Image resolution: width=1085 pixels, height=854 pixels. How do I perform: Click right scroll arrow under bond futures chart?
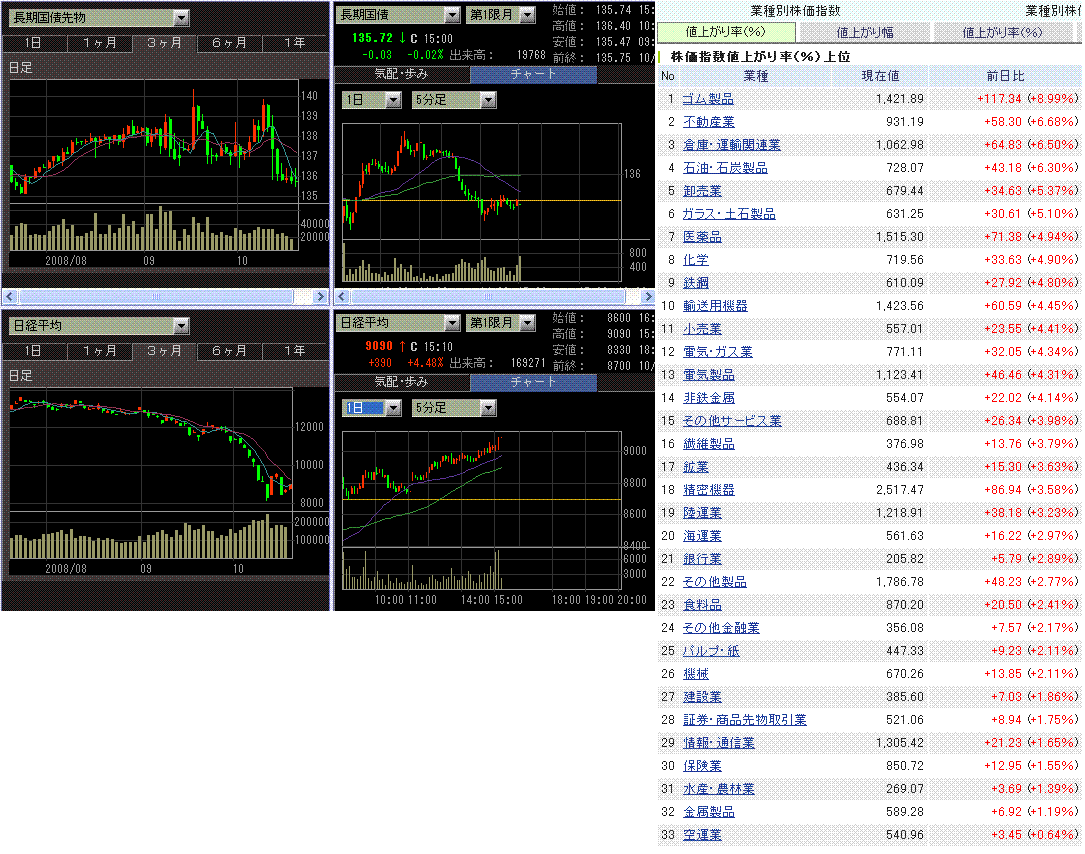[x=321, y=297]
